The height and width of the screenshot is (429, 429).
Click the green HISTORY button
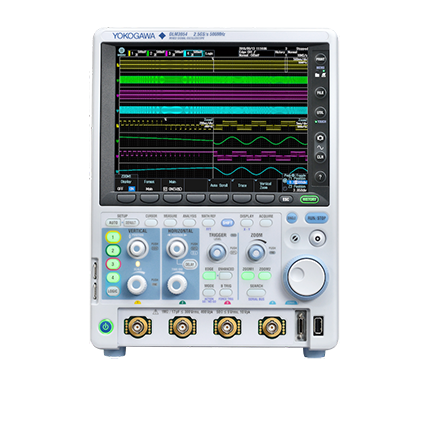[309, 199]
